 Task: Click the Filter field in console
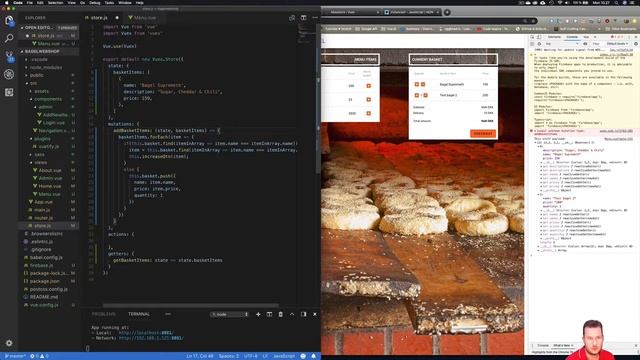coord(596,44)
